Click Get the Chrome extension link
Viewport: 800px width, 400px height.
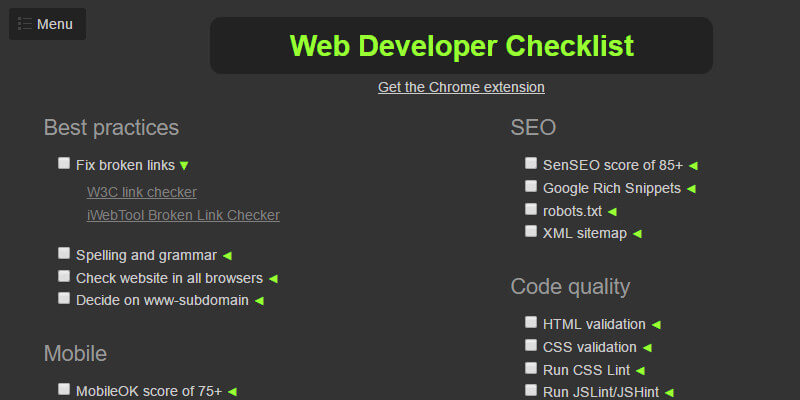pyautogui.click(x=461, y=87)
